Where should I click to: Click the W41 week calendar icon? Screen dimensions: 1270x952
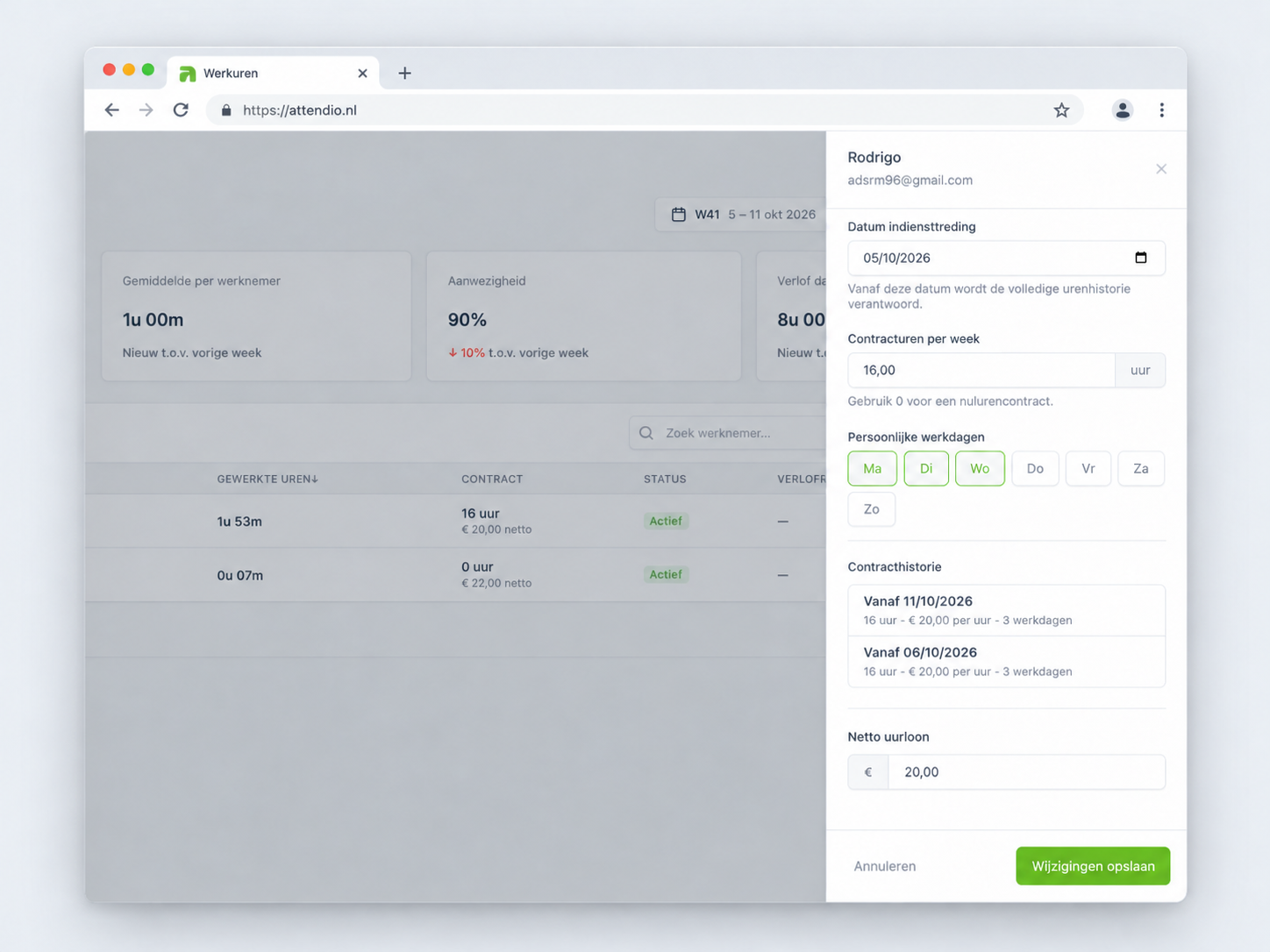click(678, 215)
